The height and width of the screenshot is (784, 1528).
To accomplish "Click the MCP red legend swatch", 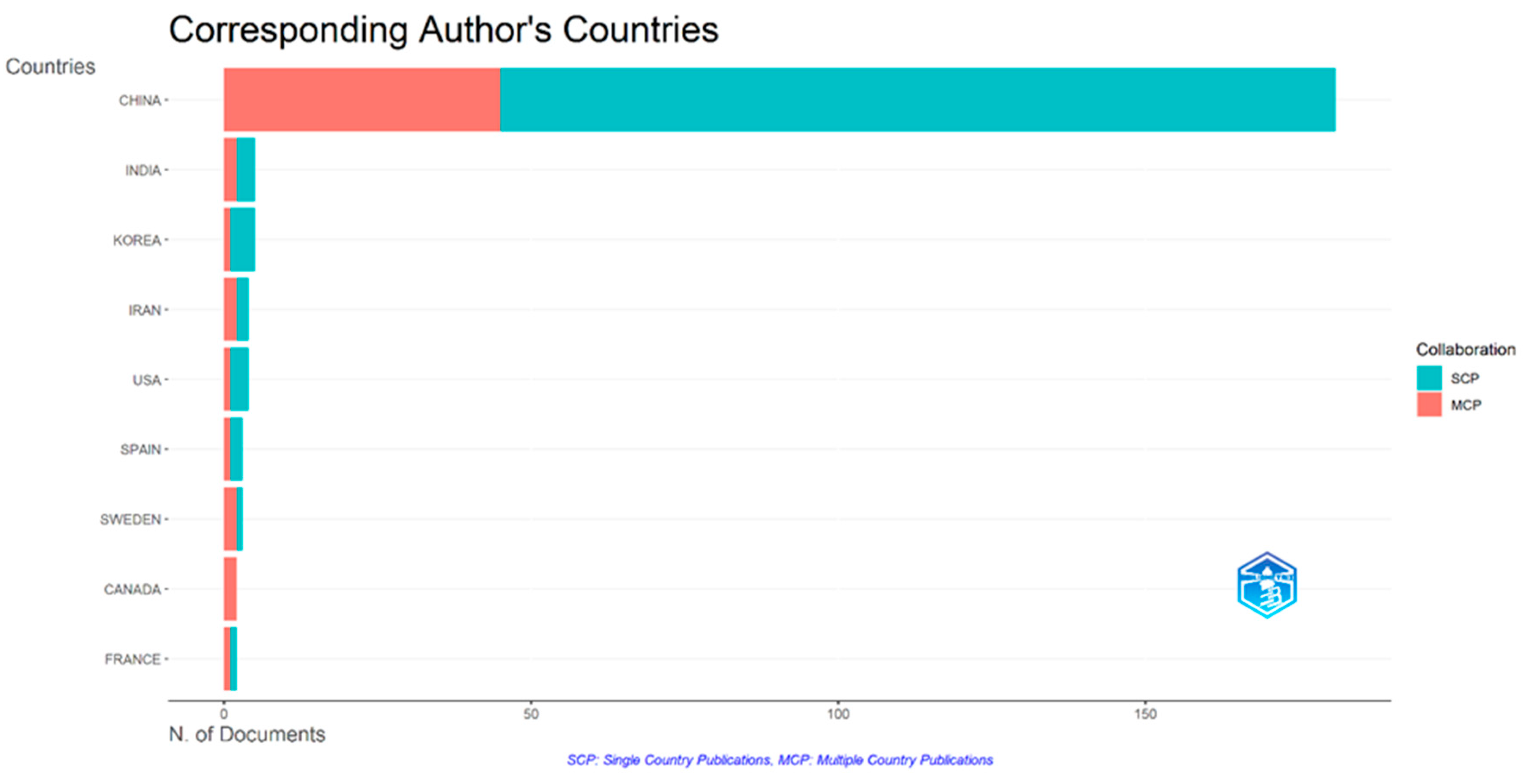I will point(1429,405).
